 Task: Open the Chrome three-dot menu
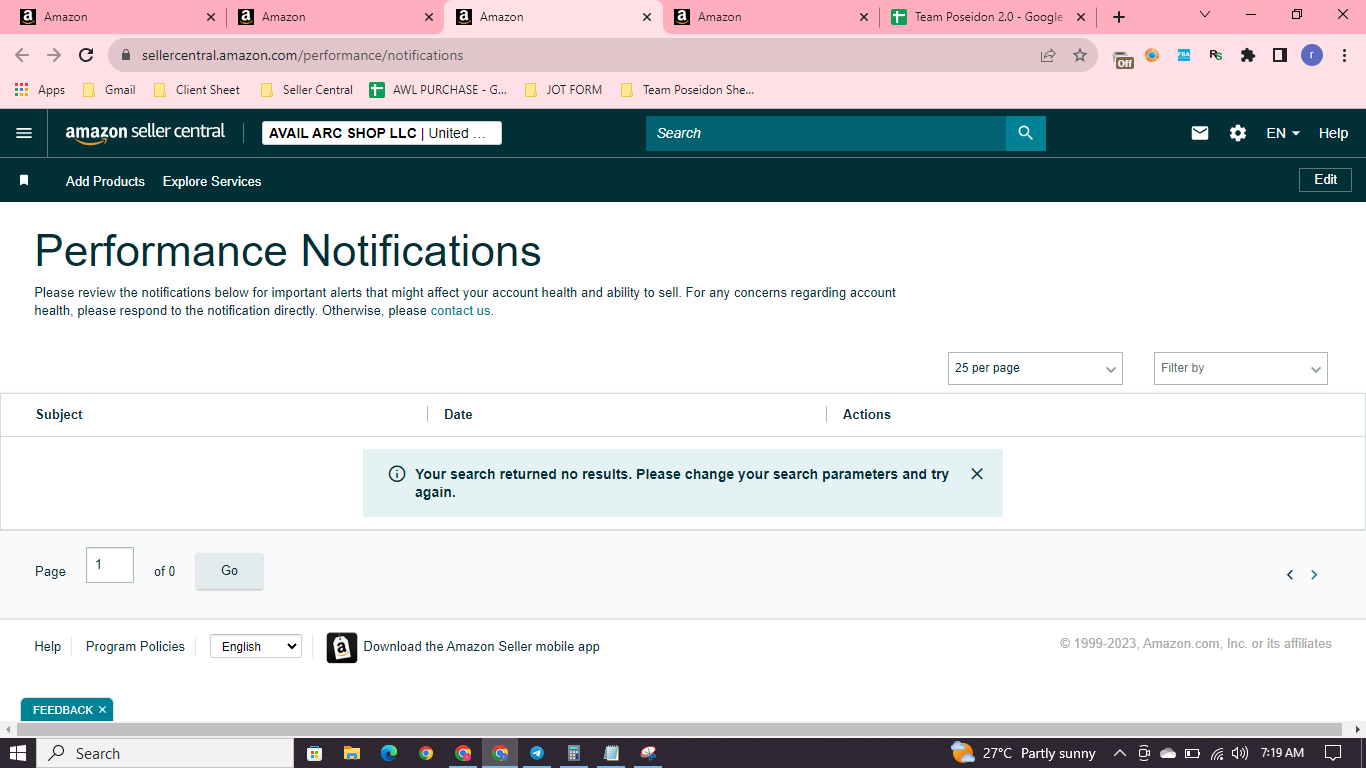click(1344, 55)
